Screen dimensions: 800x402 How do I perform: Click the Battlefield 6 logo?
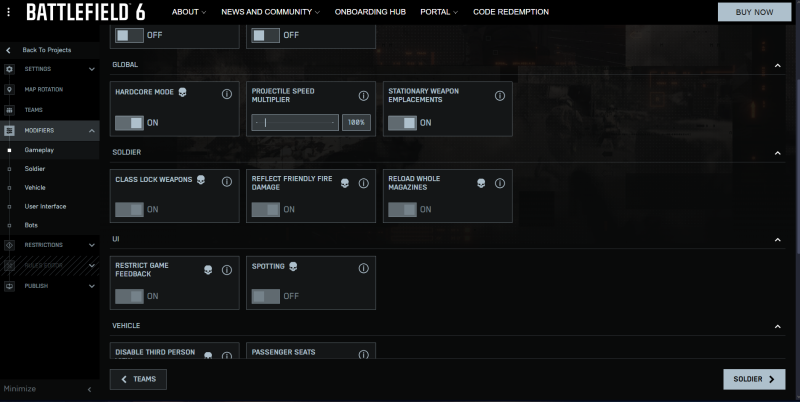coord(86,12)
